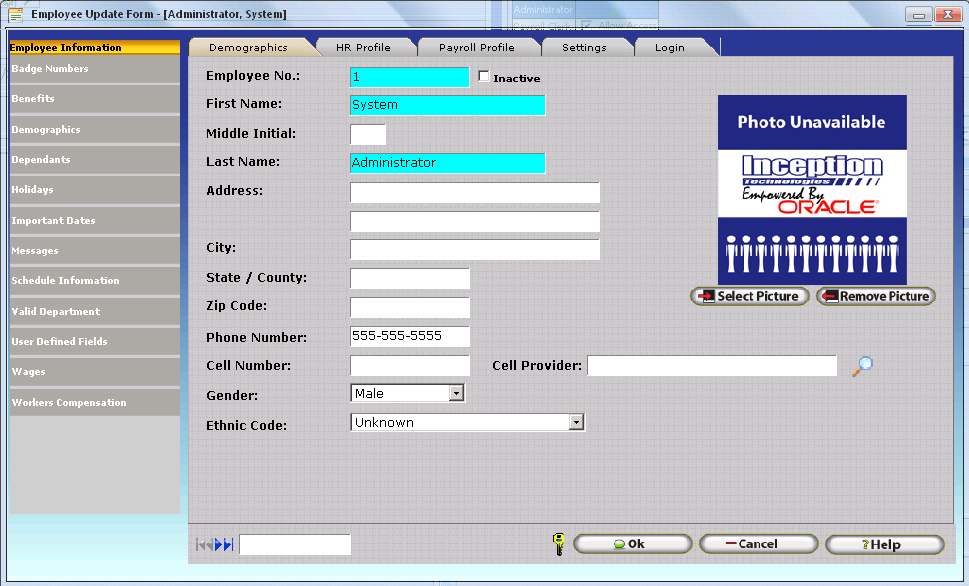This screenshot has width=969, height=586.
Task: Click the yellow key security icon
Action: click(x=559, y=544)
